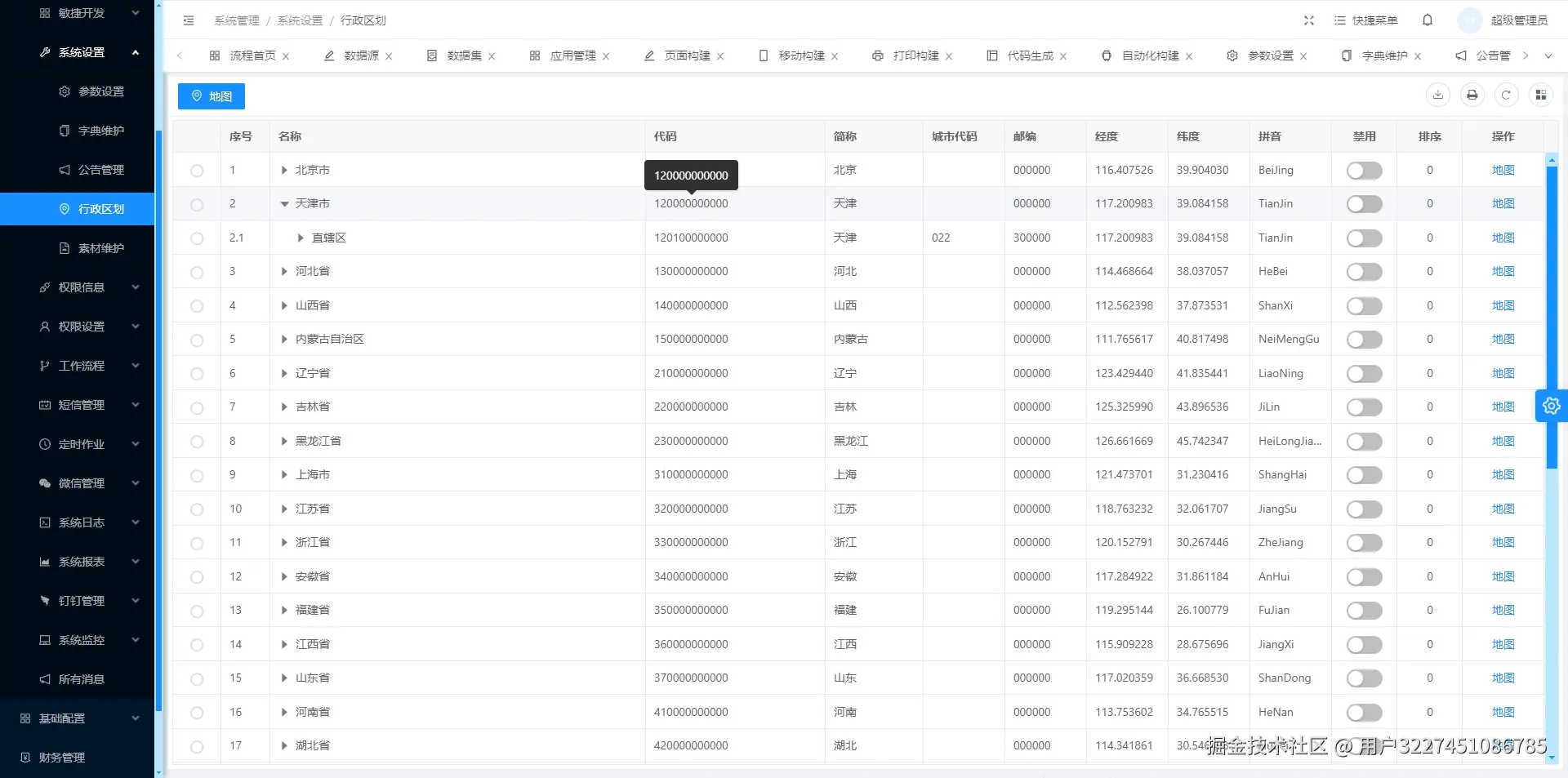Open 参数设置 in the sidebar
The image size is (1568, 778).
[x=78, y=91]
